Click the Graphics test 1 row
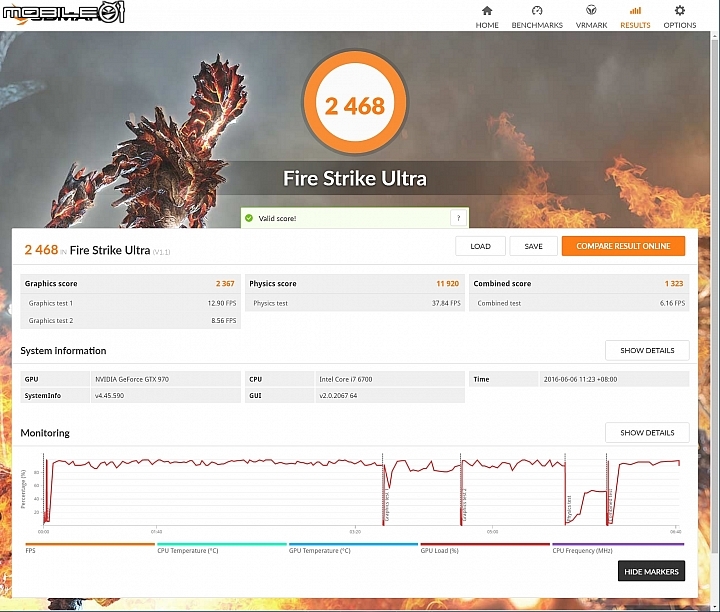 (x=130, y=303)
